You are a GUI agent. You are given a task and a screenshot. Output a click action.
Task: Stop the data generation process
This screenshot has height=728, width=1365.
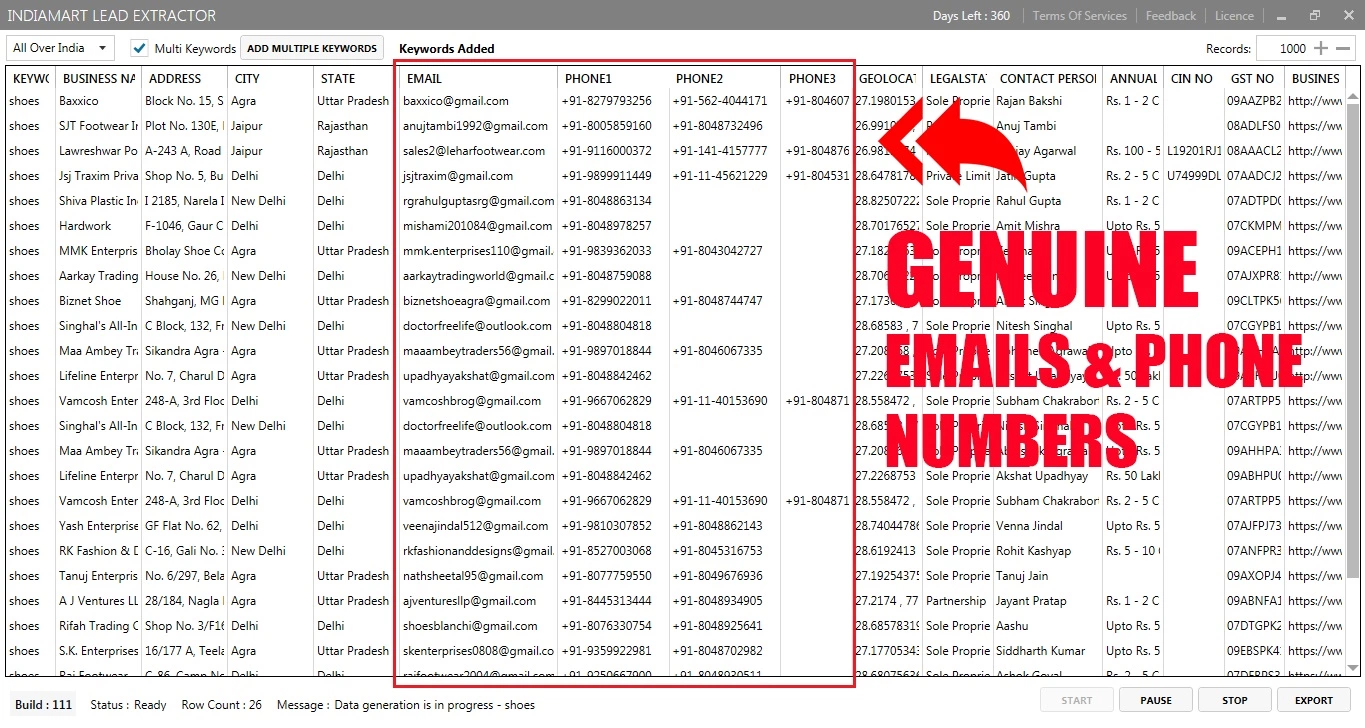tap(1234, 700)
